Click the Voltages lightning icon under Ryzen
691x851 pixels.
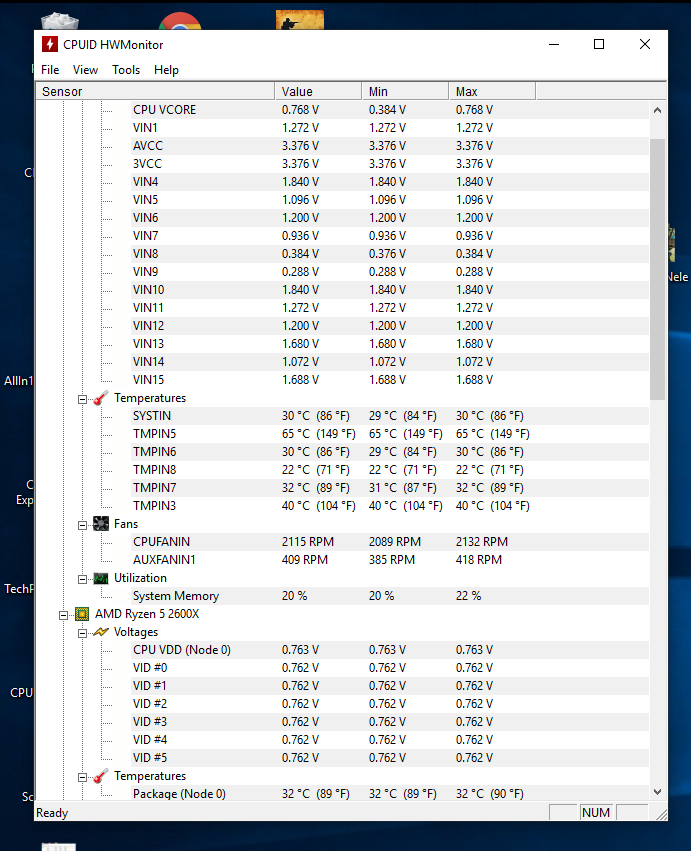point(101,632)
